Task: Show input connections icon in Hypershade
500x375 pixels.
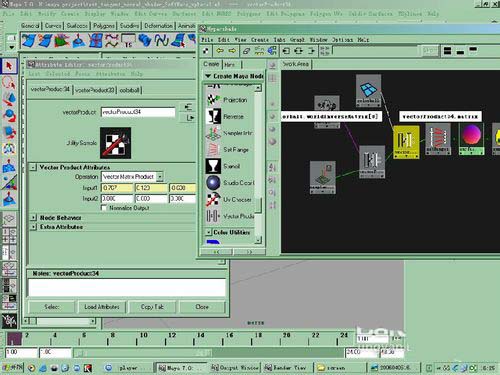Action: pyautogui.click(x=286, y=51)
